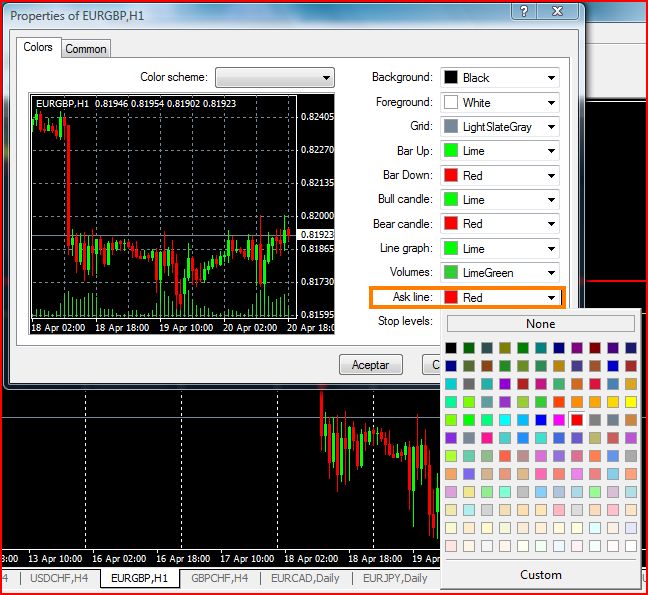Switch to the Common tab
This screenshot has height=595, width=648.
click(x=86, y=49)
